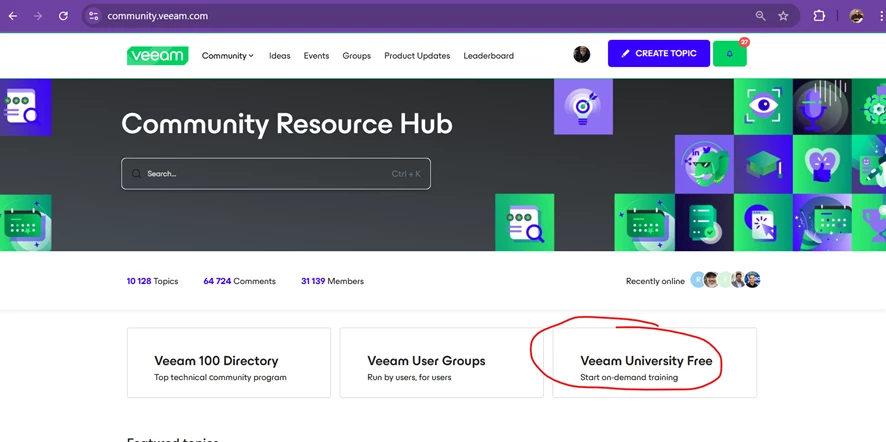Screen dimensions: 886x442
Task: Focus the community Search field
Action: pyautogui.click(x=276, y=174)
